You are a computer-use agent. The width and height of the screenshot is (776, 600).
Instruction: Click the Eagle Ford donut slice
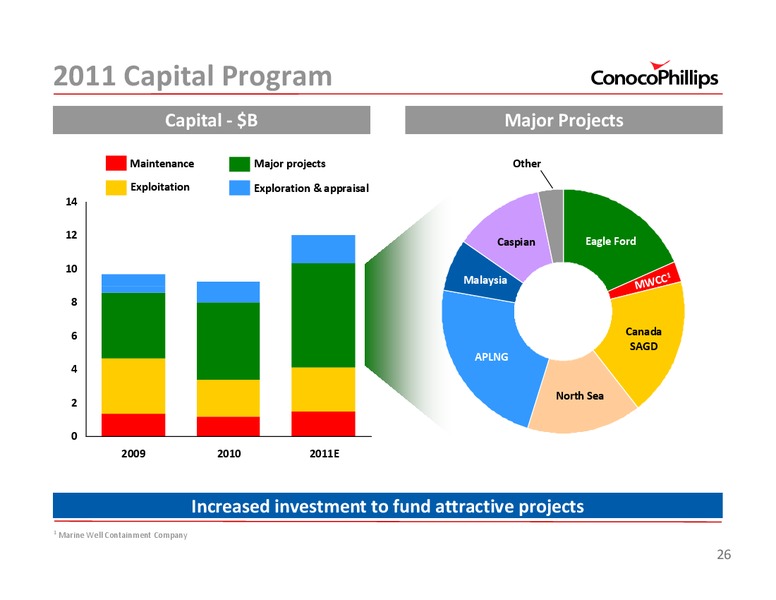[x=611, y=241]
